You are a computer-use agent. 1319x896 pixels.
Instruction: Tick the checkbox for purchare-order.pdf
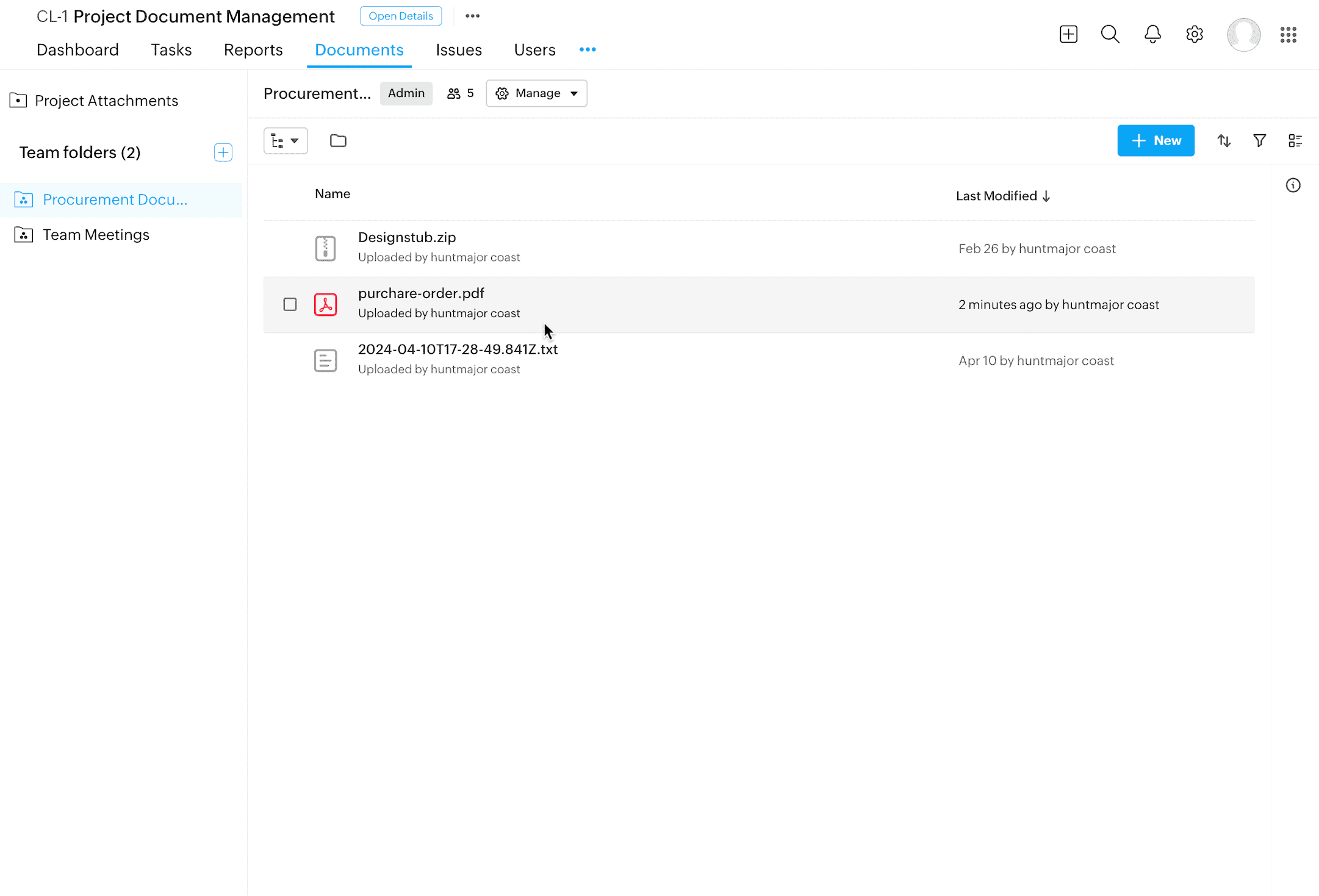pyautogui.click(x=290, y=304)
